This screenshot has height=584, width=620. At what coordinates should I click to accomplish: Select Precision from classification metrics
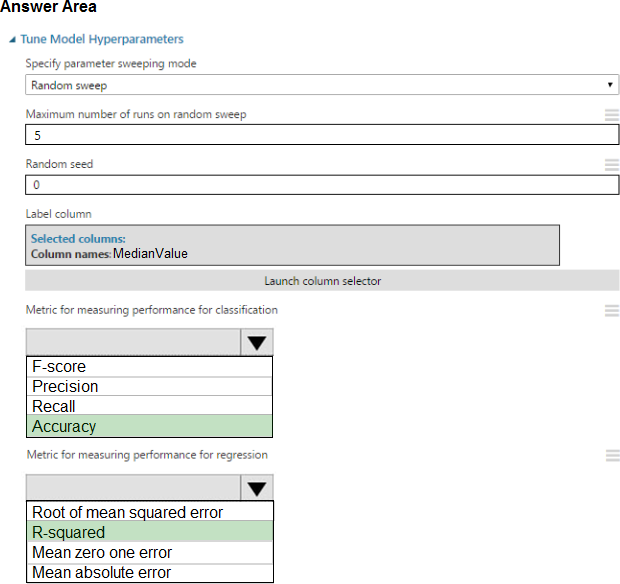pyautogui.click(x=149, y=387)
